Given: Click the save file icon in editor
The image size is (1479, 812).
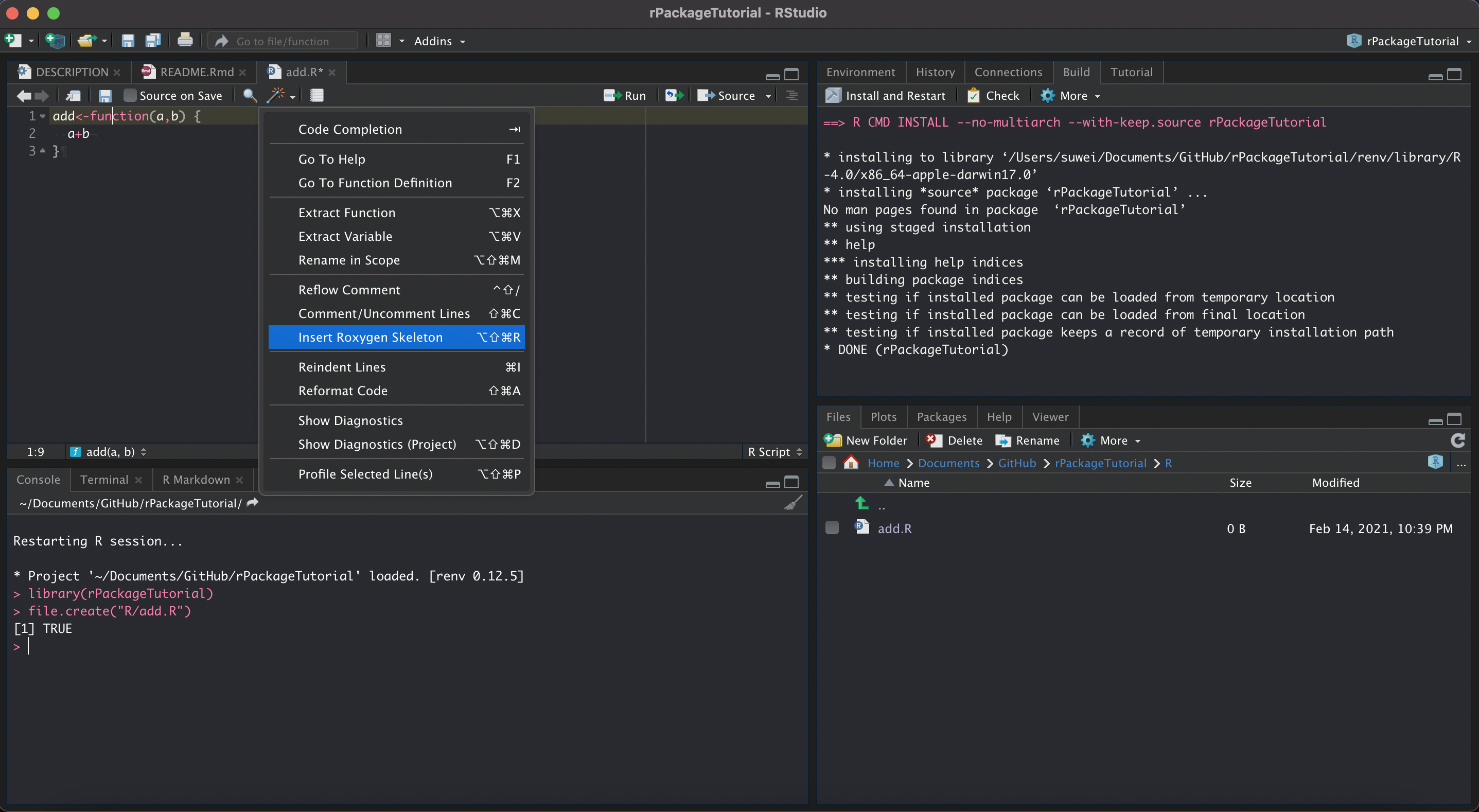Looking at the screenshot, I should click(x=103, y=95).
